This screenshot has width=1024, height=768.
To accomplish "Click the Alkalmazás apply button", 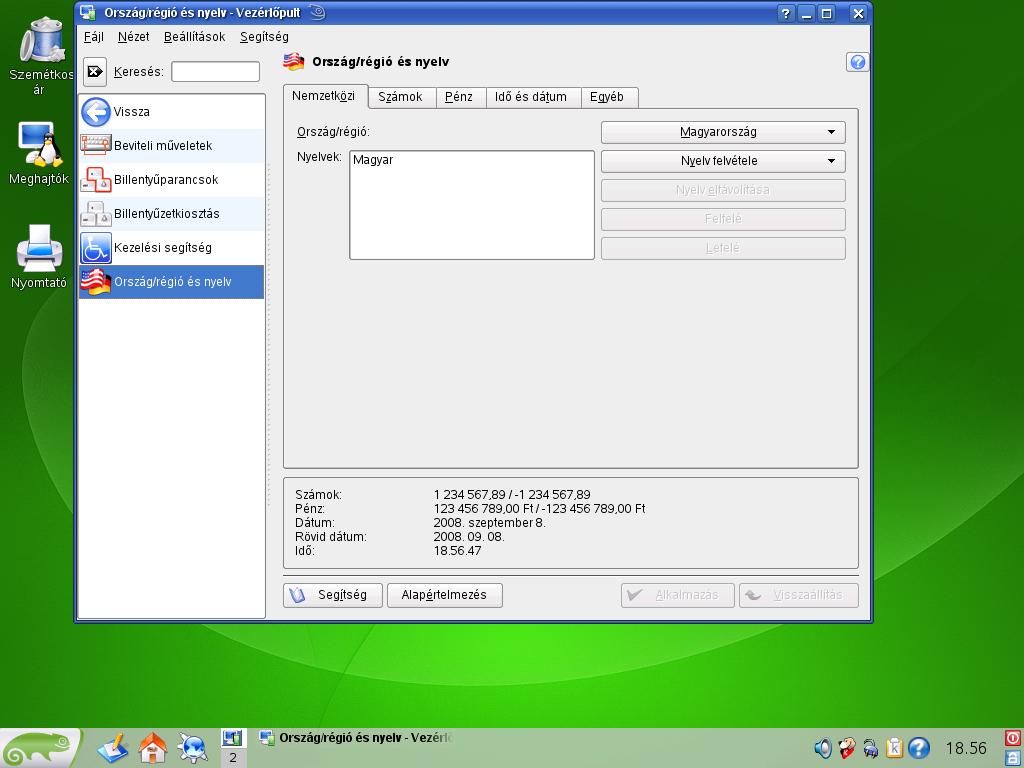I will [x=677, y=595].
